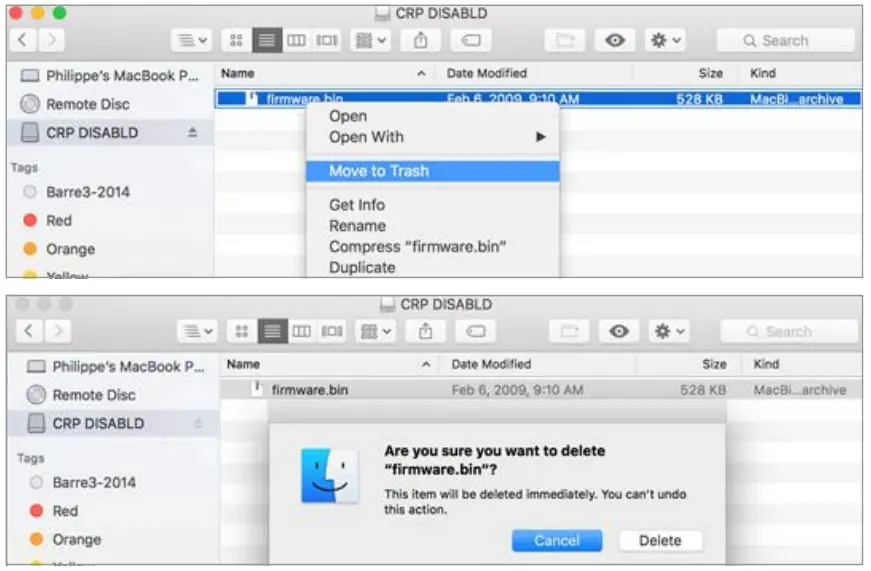Viewport: 871px width, 571px height.
Task: Select Philippe's MacBook P... in top sidebar
Action: click(110, 76)
